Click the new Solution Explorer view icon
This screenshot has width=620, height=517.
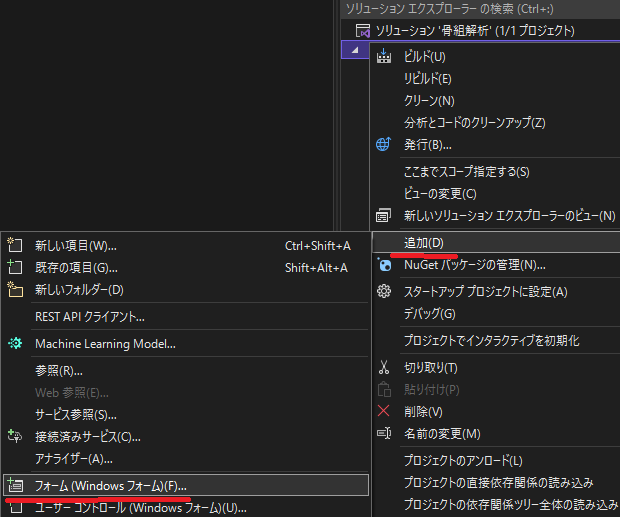(383, 216)
